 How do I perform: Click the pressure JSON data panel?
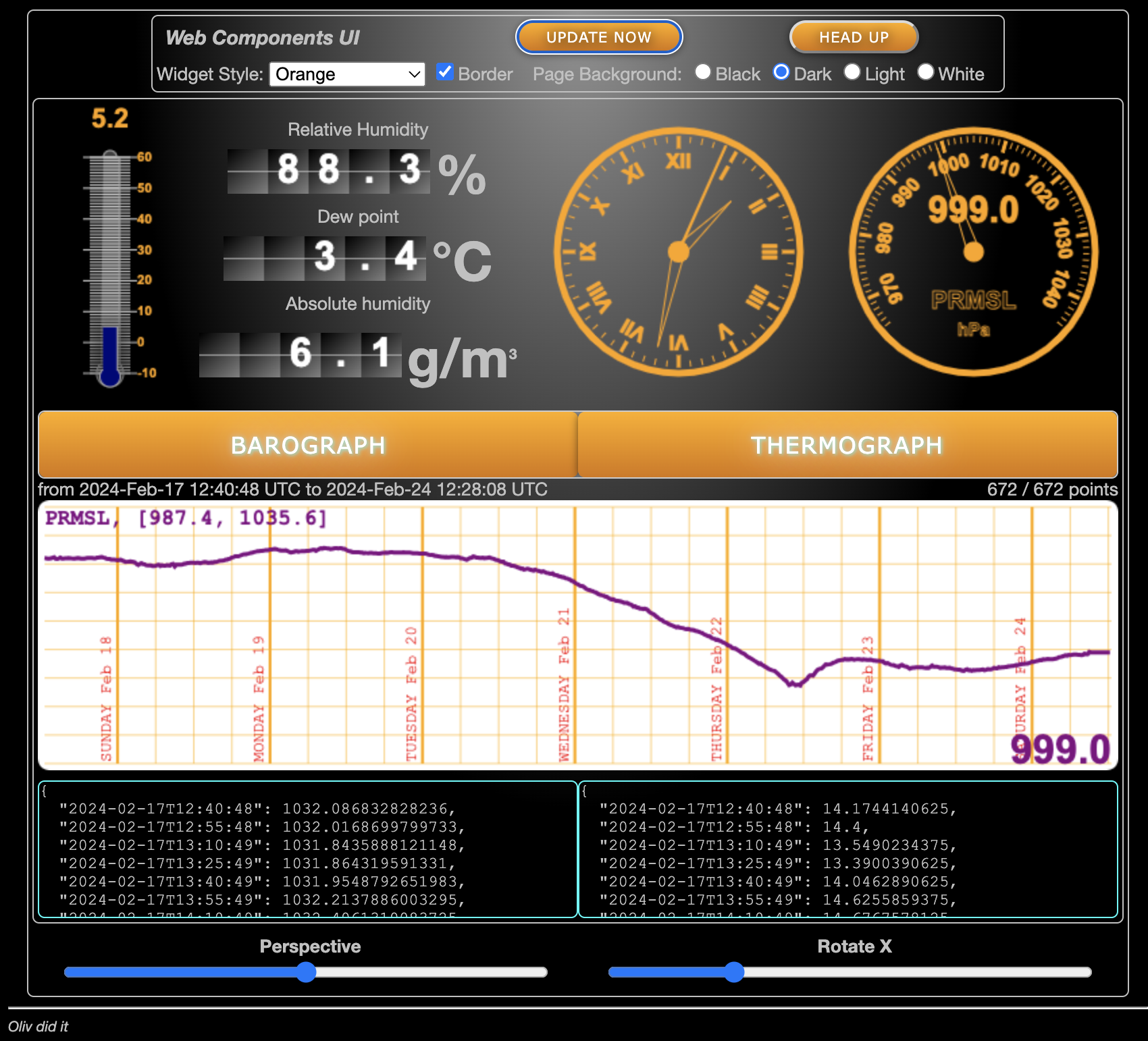308,849
